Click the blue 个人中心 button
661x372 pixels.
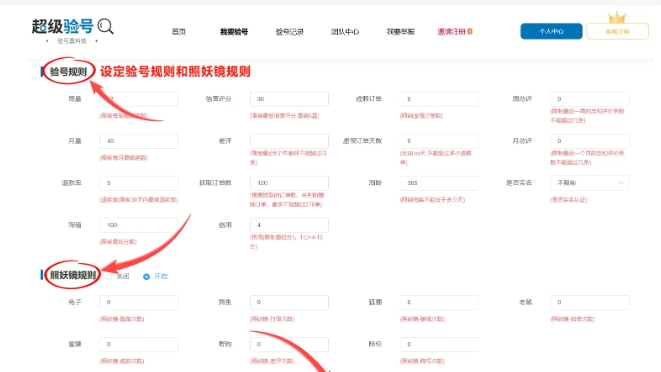coord(551,31)
